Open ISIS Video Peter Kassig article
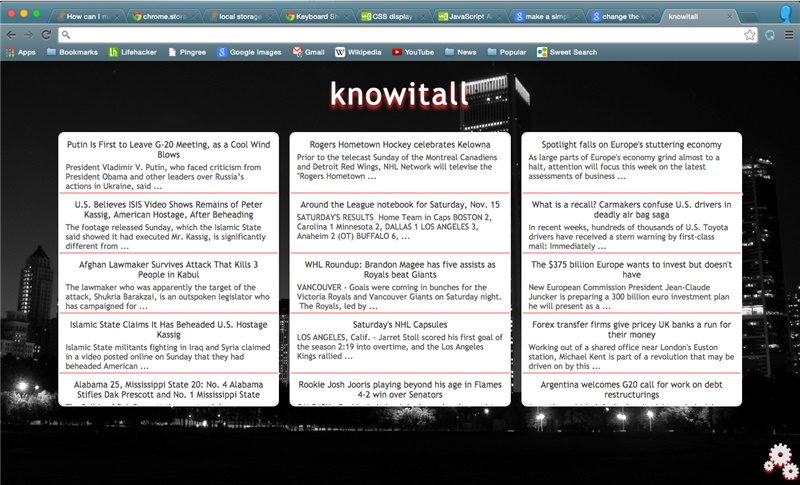This screenshot has width=800, height=485. point(168,210)
